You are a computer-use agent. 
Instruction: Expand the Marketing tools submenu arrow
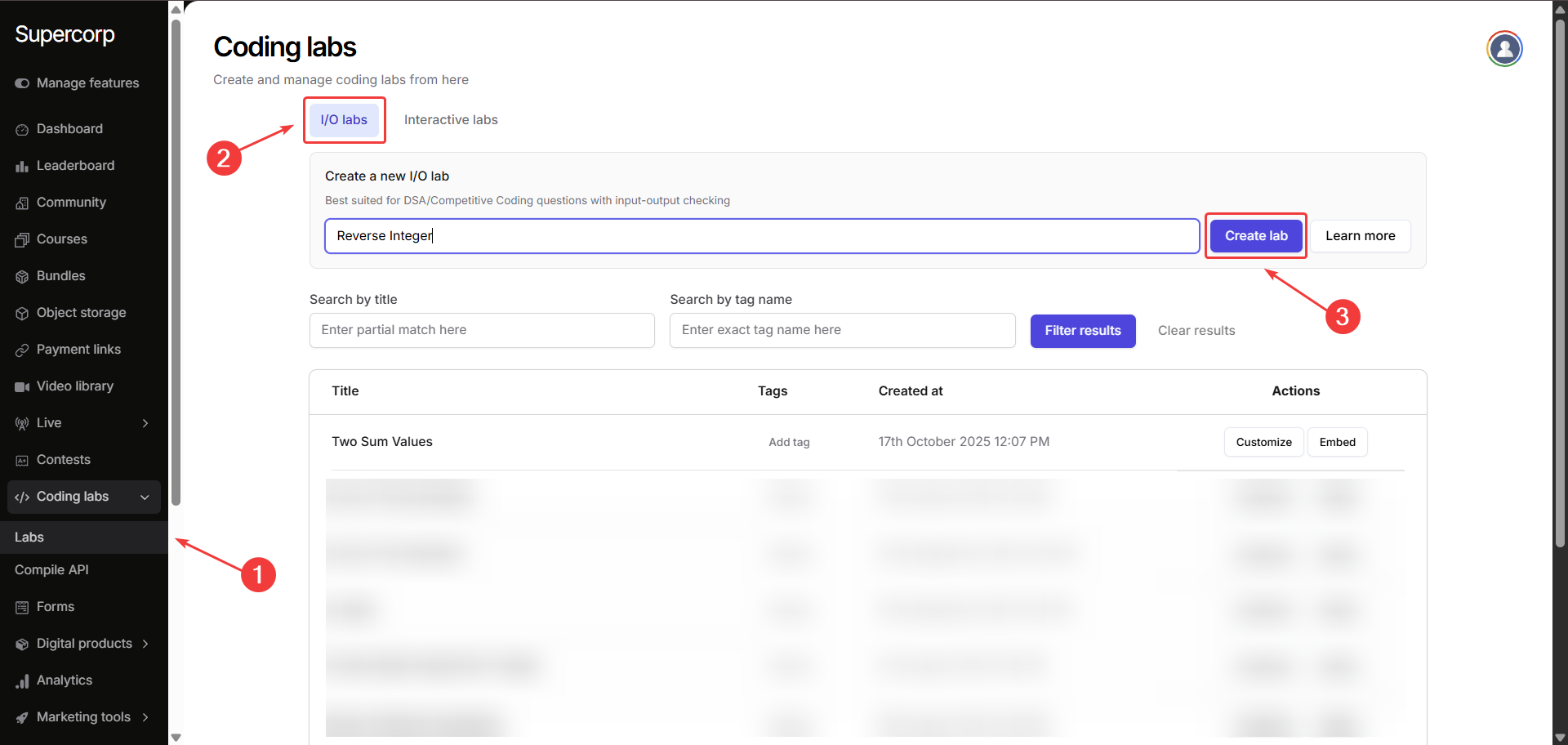145,717
